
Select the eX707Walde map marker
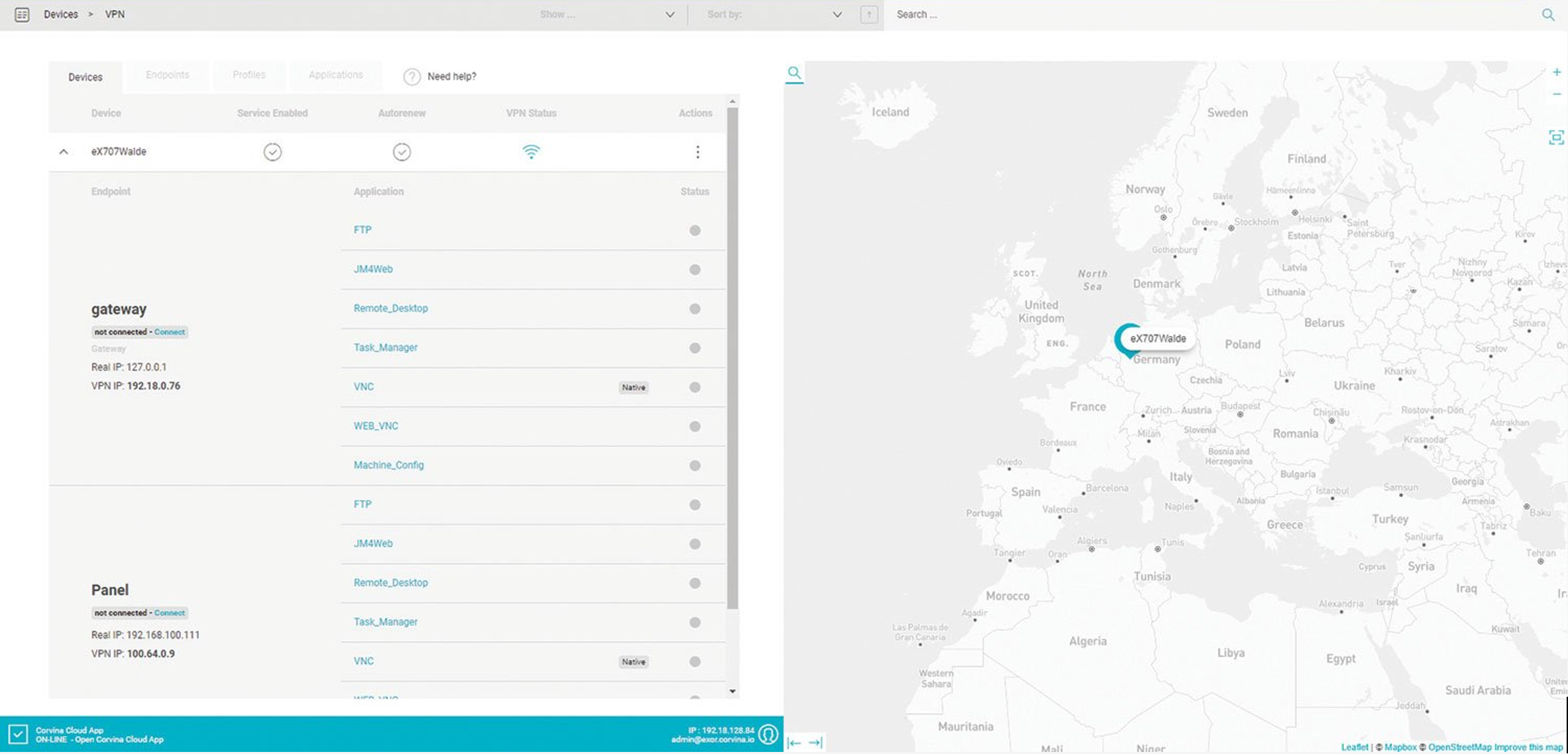click(1128, 340)
